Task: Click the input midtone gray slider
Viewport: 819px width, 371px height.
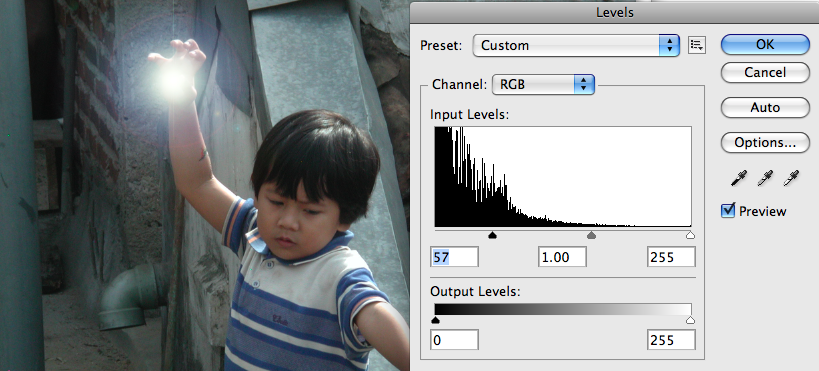Action: point(591,236)
